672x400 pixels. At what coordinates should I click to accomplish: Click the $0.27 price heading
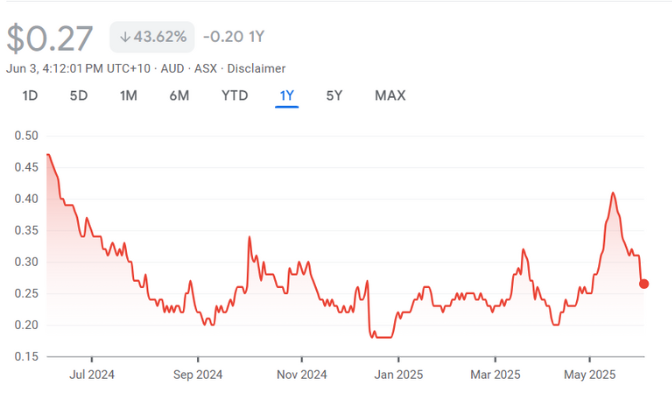[50, 38]
